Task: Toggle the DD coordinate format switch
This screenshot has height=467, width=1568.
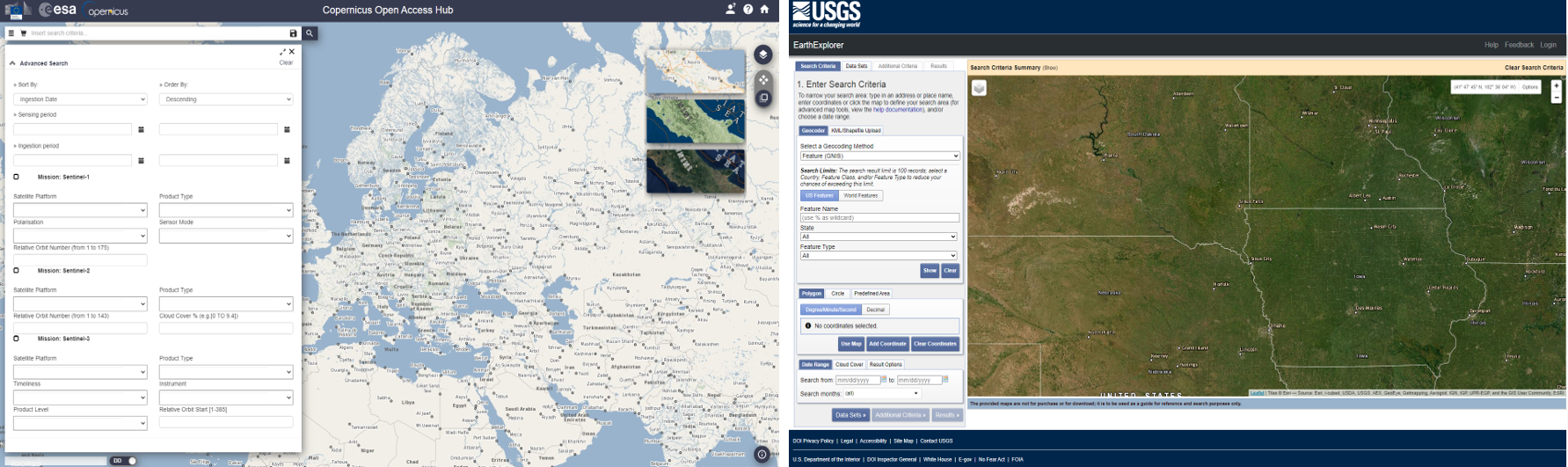Action: [x=123, y=460]
